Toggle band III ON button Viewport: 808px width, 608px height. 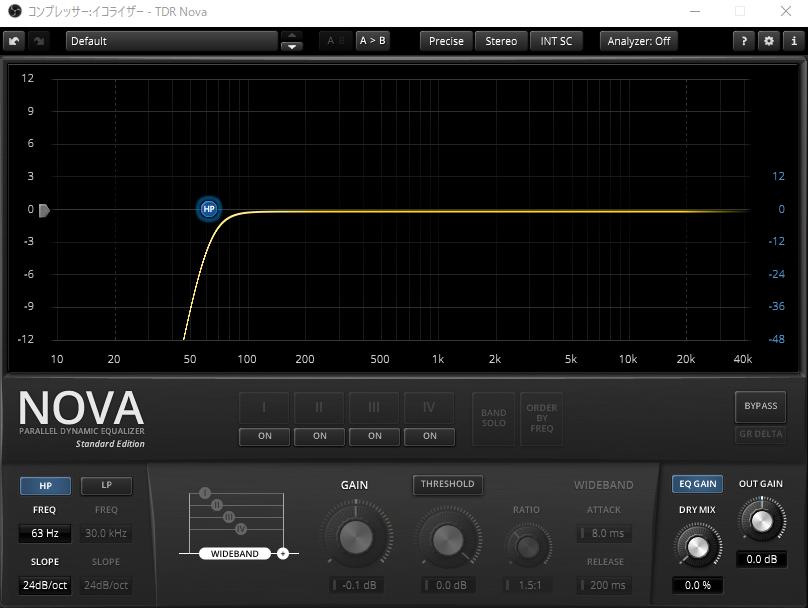(375, 436)
